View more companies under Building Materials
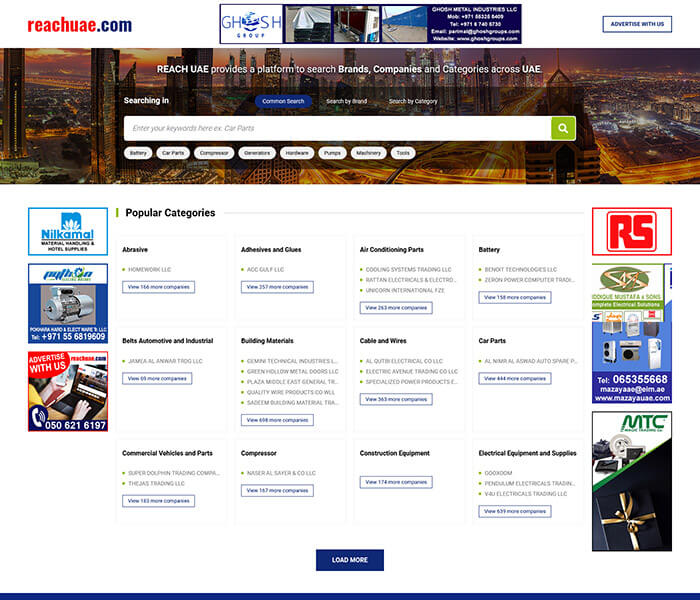Viewport: 700px width, 600px height. [x=277, y=420]
